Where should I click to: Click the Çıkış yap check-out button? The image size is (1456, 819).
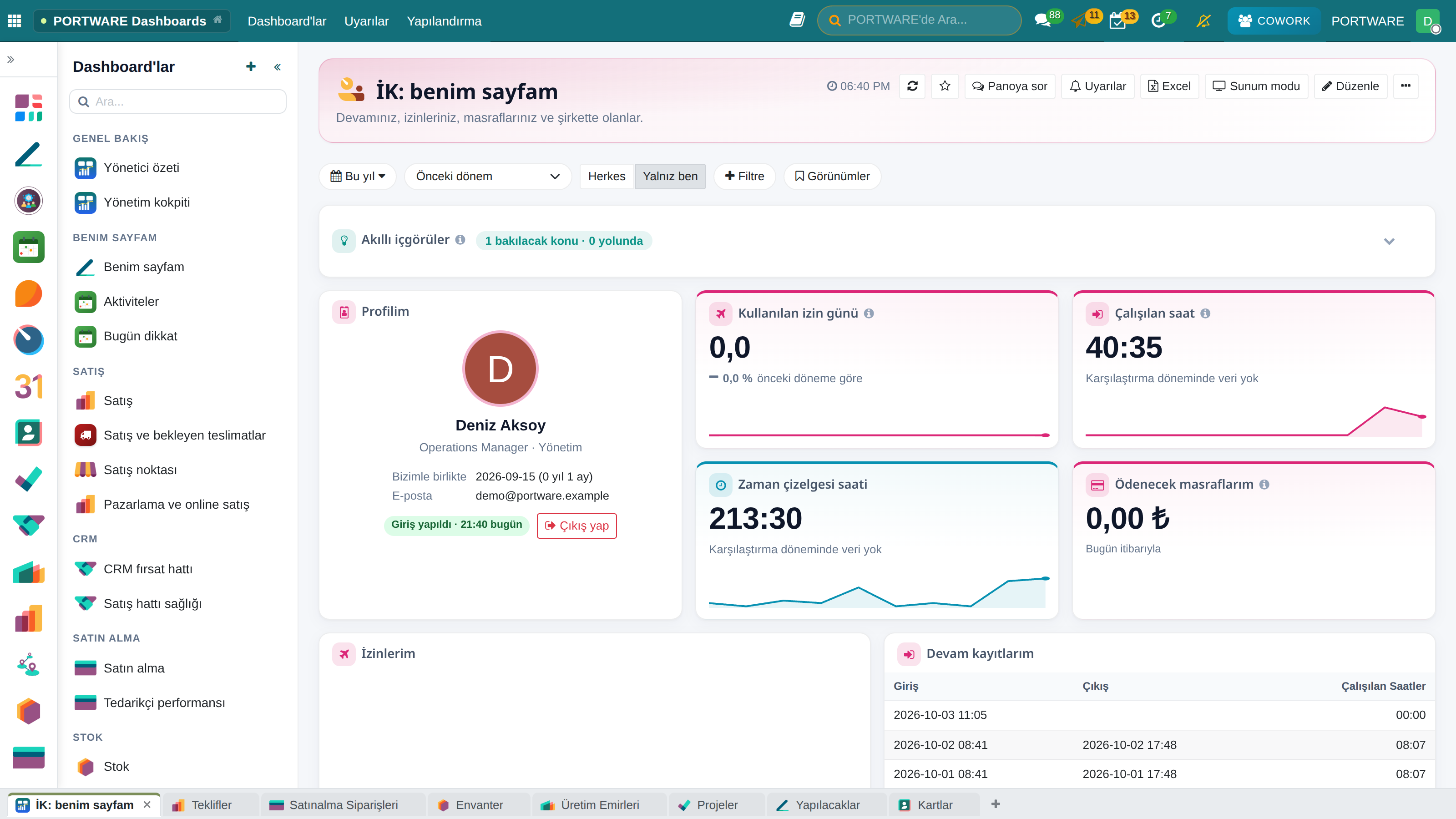pos(576,526)
